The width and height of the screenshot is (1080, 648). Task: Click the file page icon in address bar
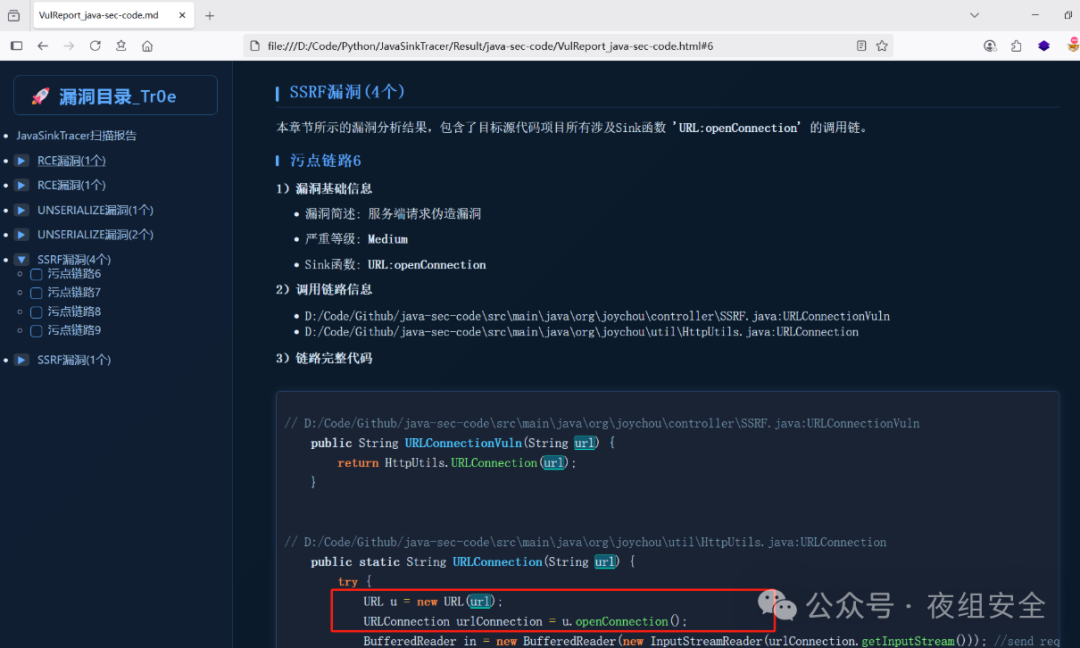(255, 46)
